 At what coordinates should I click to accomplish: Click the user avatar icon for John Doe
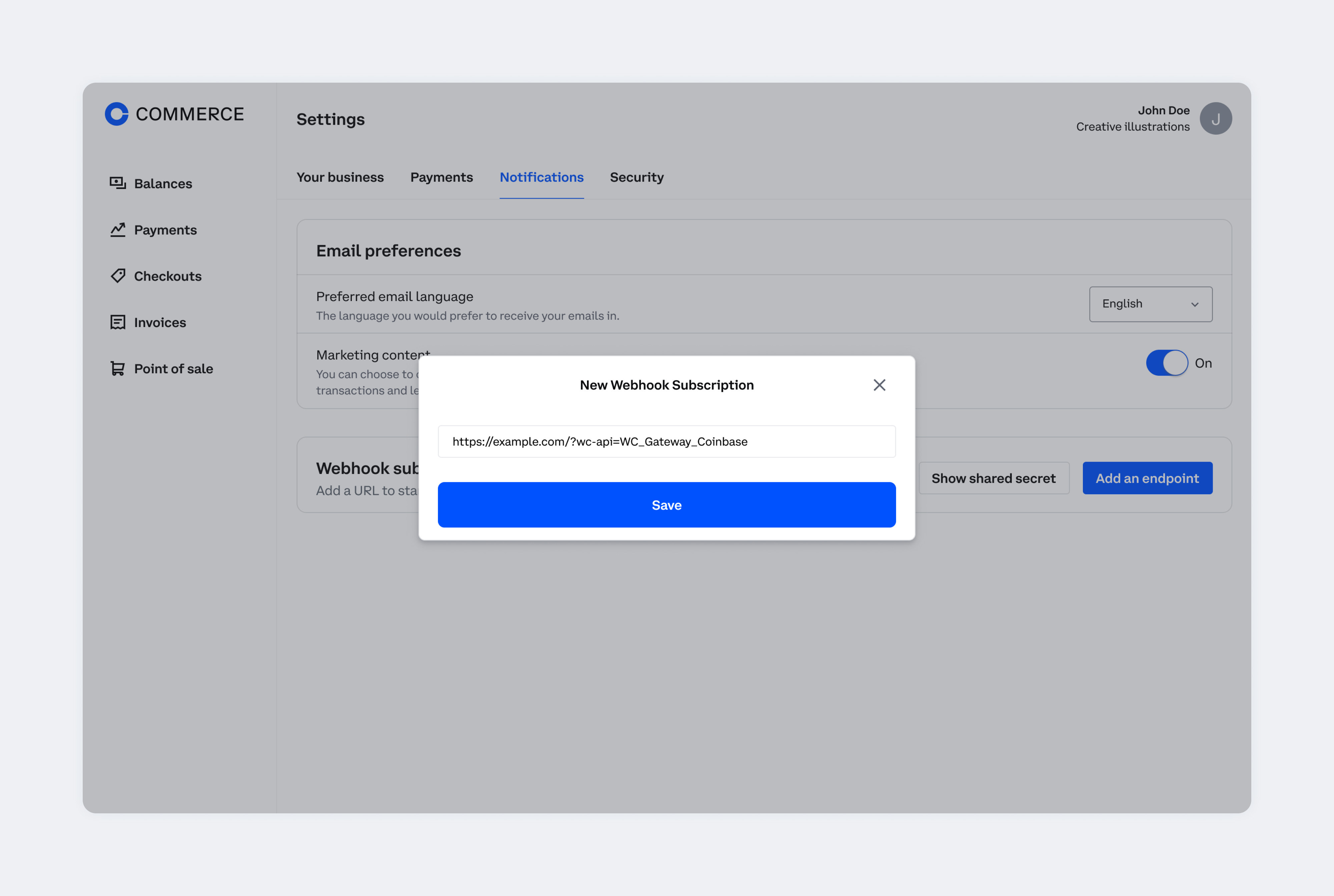pos(1216,118)
